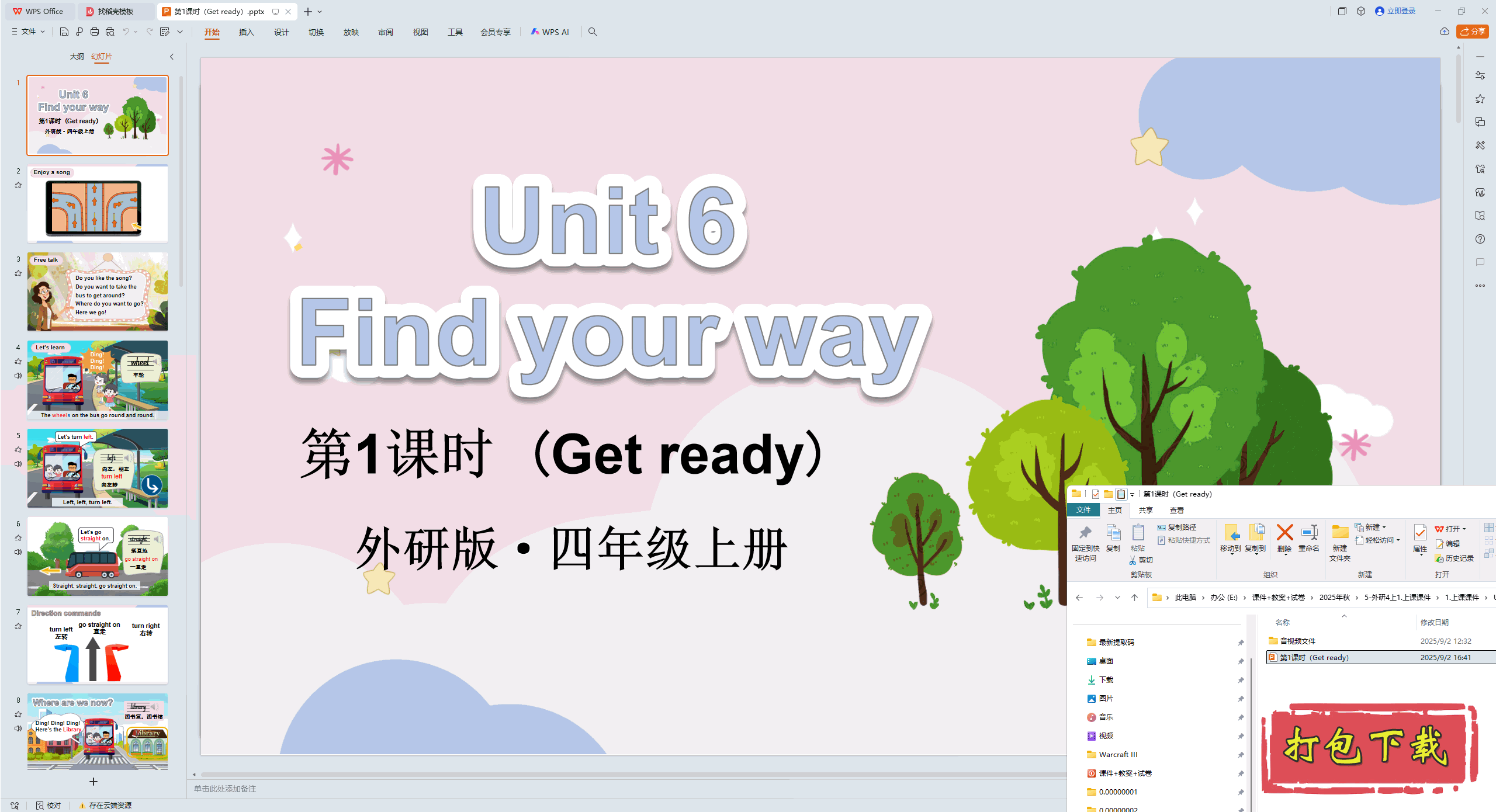
Task: Toggle the star favorite on slide 7 thumbnail
Action: point(18,626)
